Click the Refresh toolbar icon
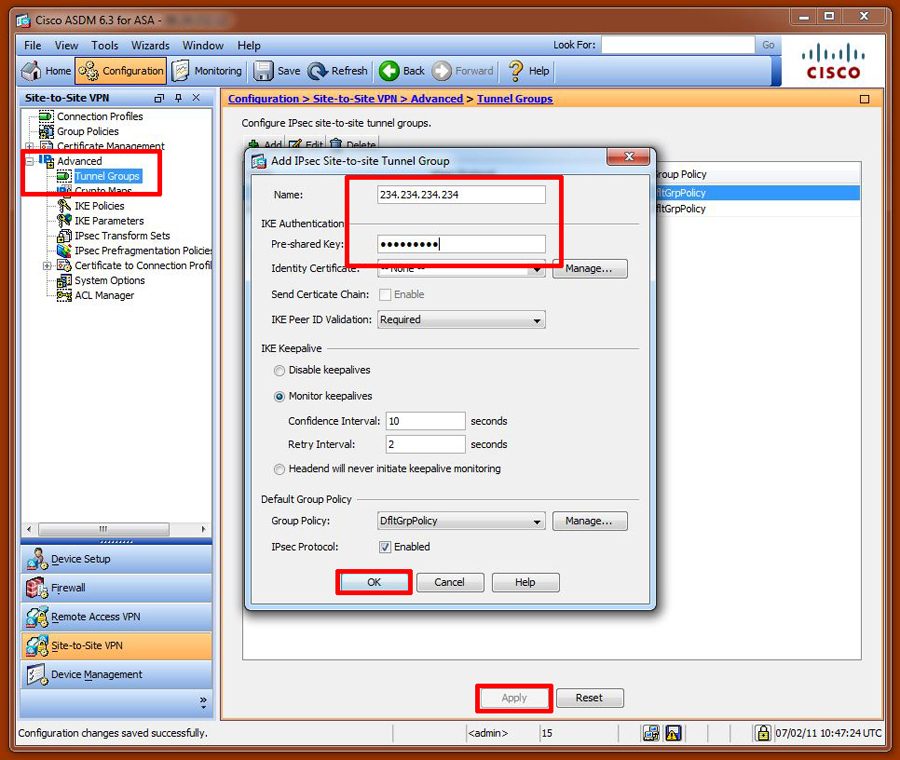Viewport: 900px width, 760px height. [317, 71]
